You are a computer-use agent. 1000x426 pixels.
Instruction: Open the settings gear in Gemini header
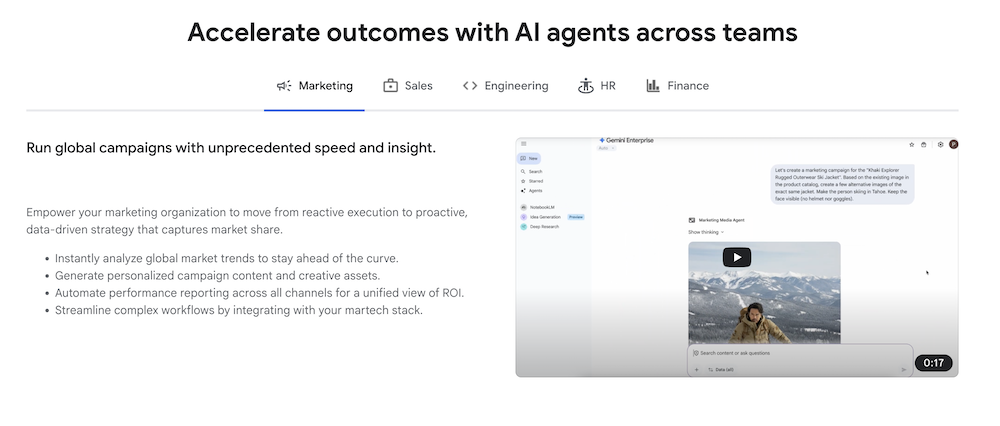940,144
